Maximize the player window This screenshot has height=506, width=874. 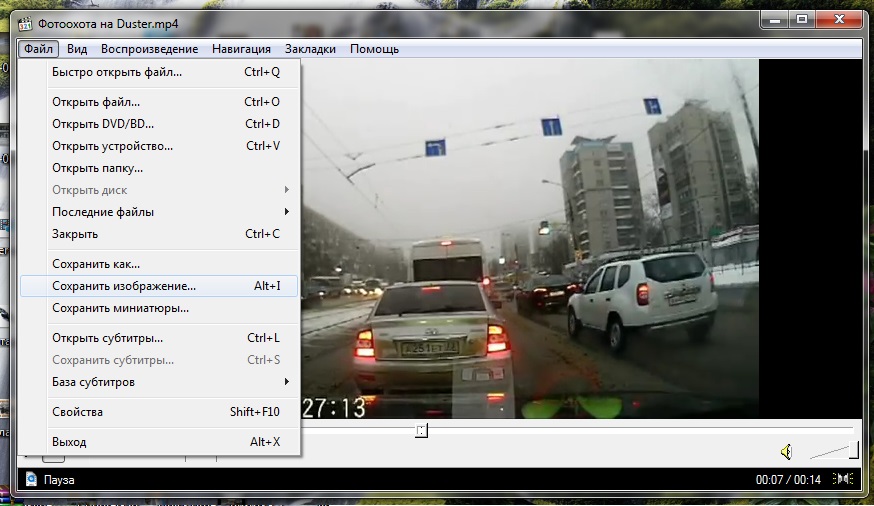pyautogui.click(x=802, y=19)
